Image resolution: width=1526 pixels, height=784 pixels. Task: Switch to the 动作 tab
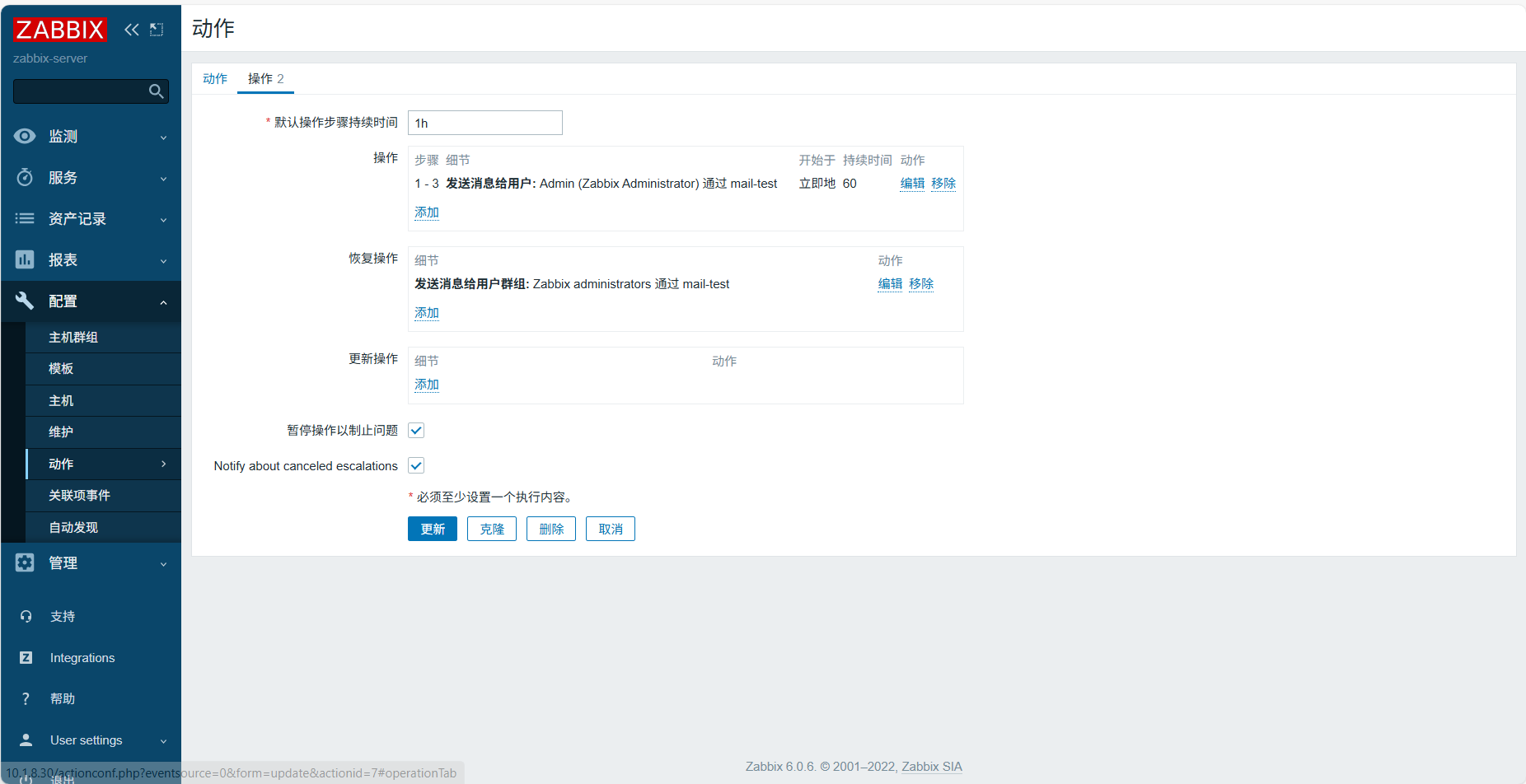point(215,78)
